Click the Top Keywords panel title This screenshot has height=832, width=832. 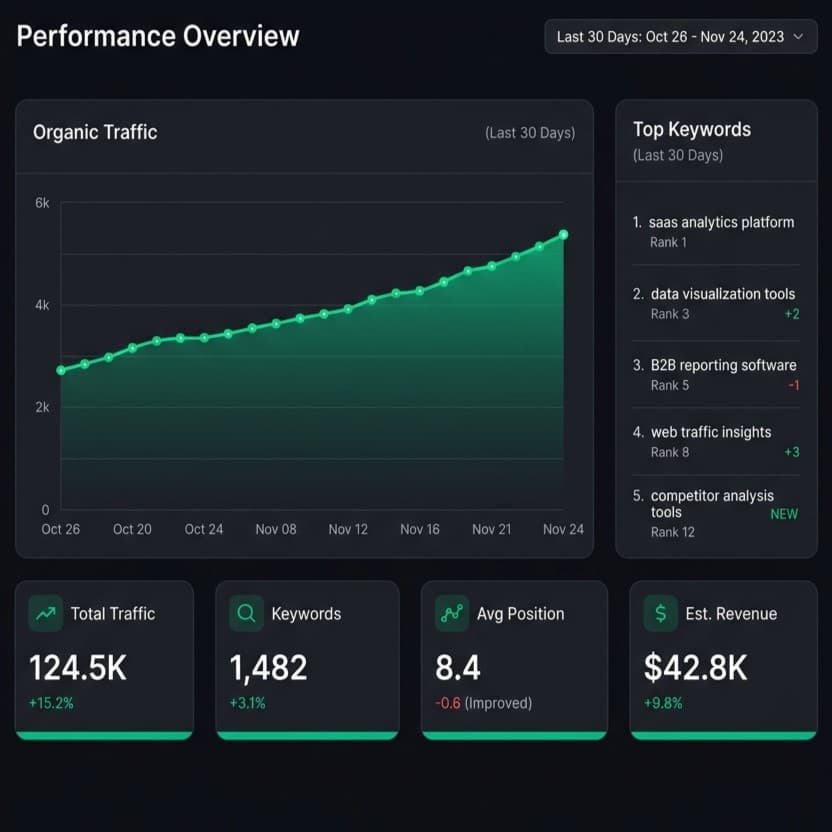[x=692, y=129]
